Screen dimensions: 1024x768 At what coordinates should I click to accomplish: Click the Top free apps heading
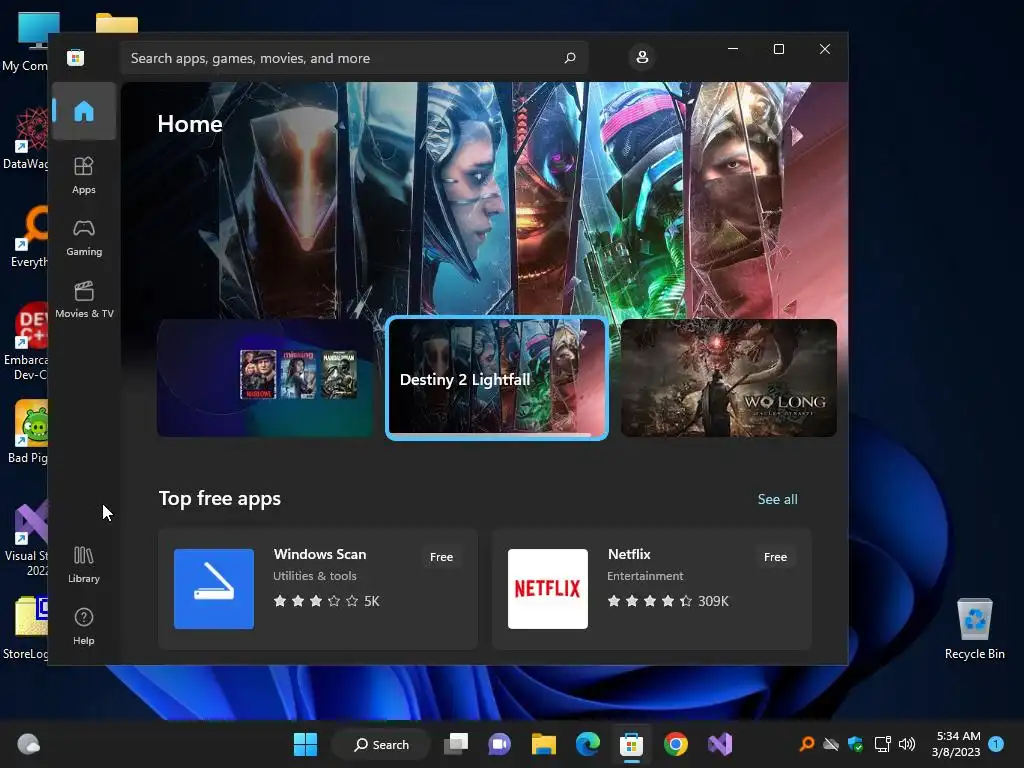click(220, 499)
